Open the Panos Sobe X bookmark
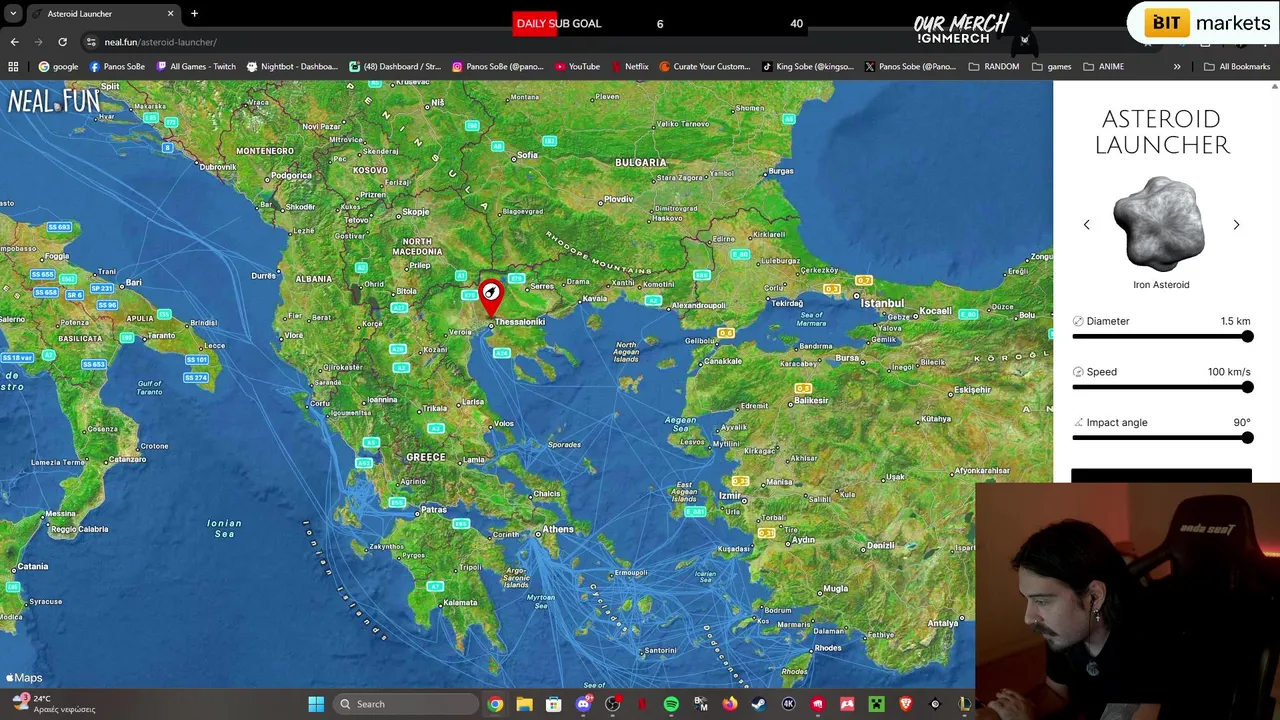The width and height of the screenshot is (1280, 720). pos(910,67)
